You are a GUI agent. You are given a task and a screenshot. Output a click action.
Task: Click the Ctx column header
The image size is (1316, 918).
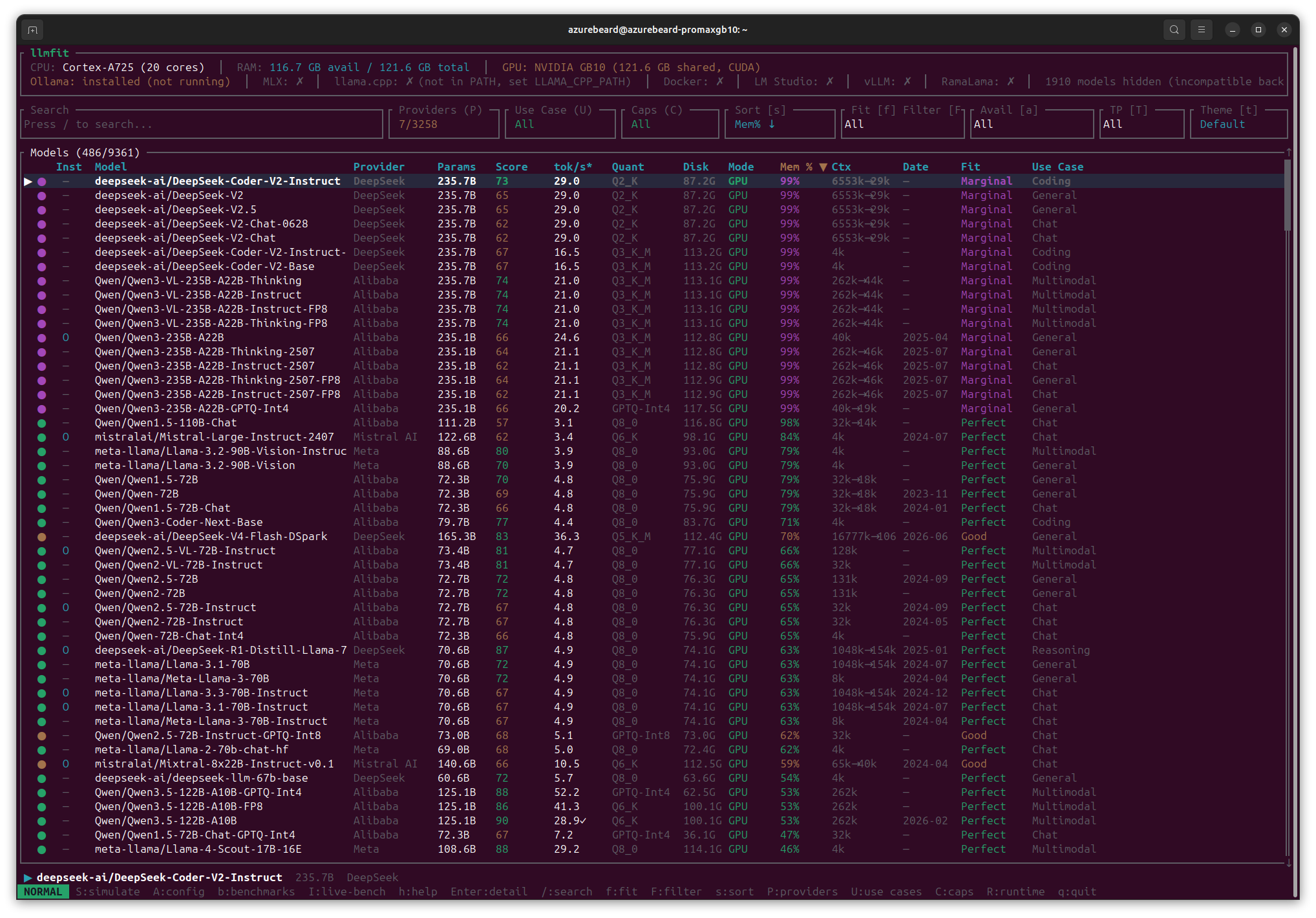[x=841, y=167]
